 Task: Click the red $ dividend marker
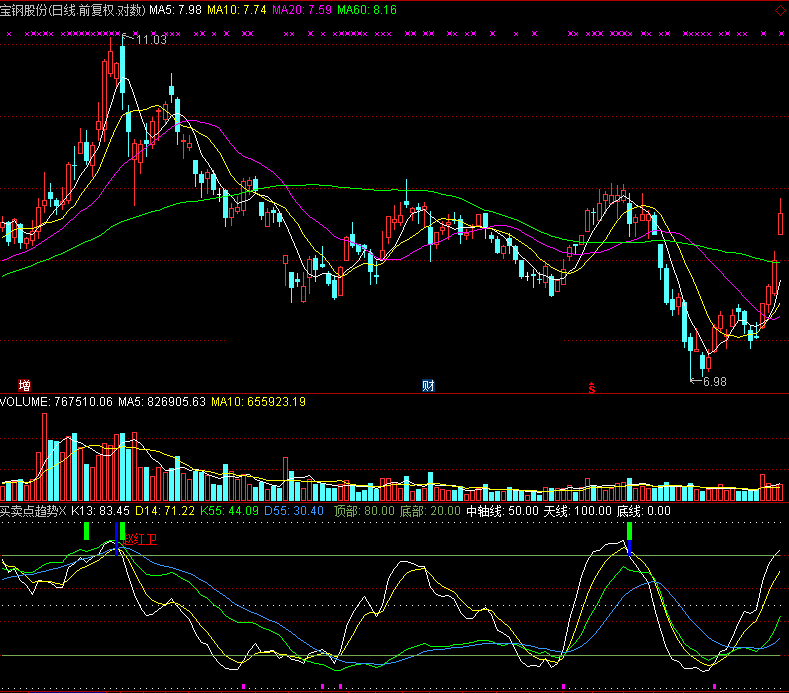click(592, 387)
